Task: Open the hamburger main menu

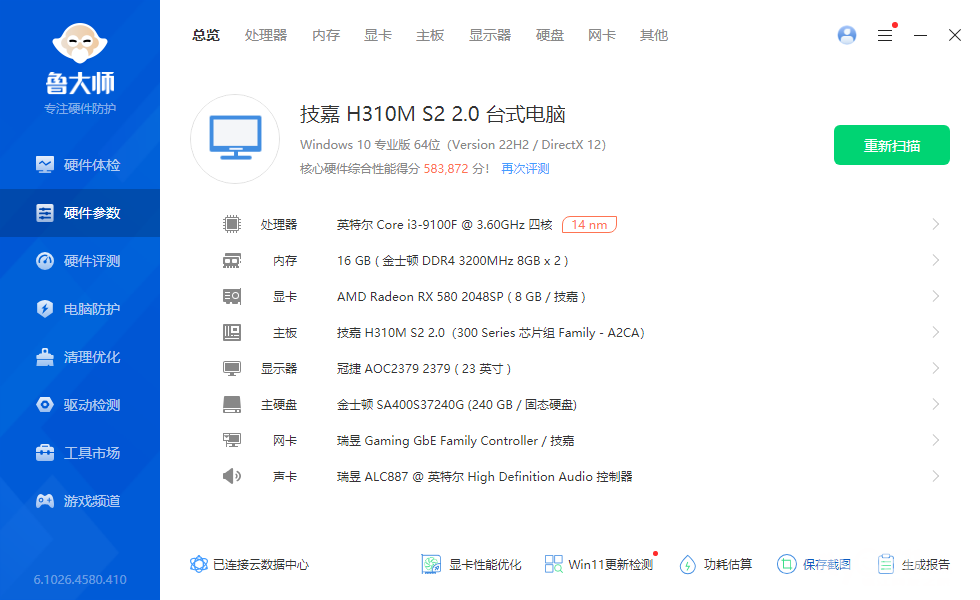Action: (x=885, y=36)
